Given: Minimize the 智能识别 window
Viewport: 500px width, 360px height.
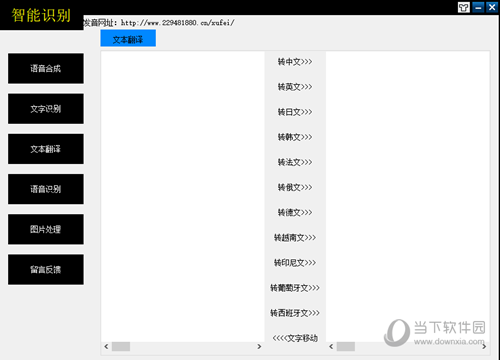Looking at the screenshot, I should (478, 7).
